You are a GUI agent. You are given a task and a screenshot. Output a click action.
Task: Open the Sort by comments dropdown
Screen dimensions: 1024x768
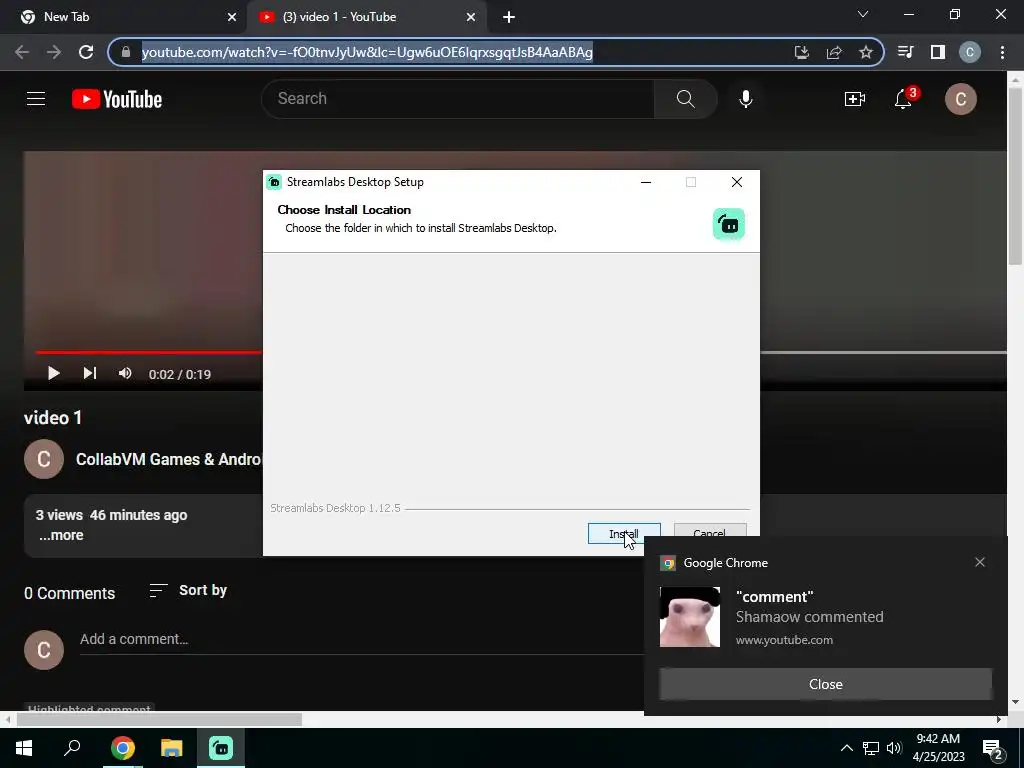(x=188, y=590)
